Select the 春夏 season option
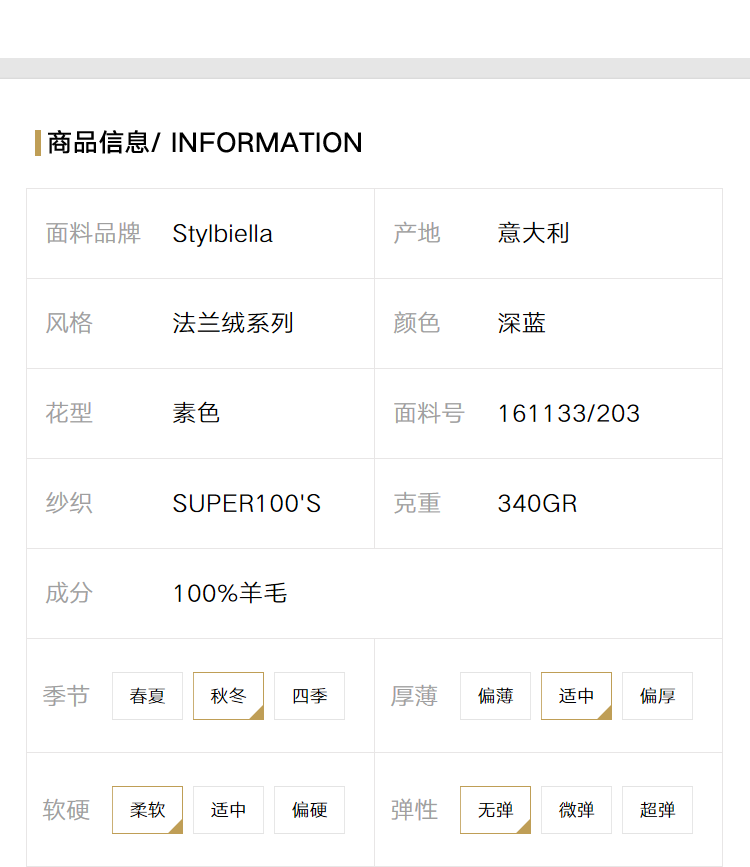The height and width of the screenshot is (867, 750). [x=147, y=696]
